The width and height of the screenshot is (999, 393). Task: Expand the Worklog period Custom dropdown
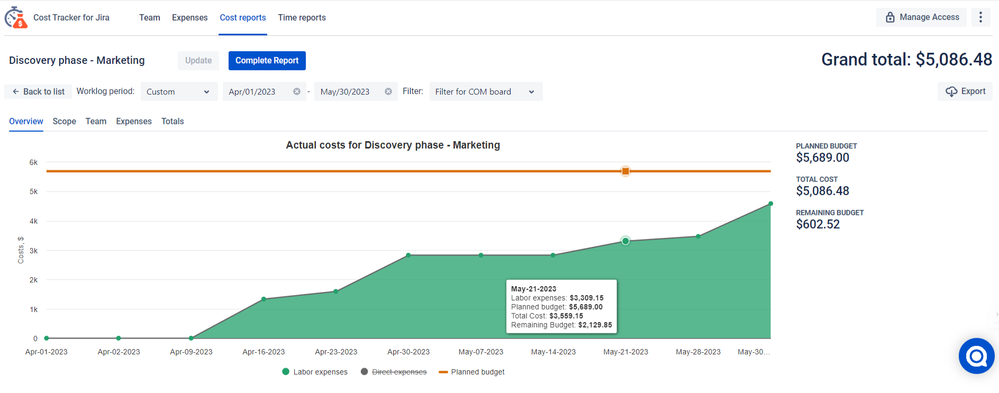click(x=178, y=92)
